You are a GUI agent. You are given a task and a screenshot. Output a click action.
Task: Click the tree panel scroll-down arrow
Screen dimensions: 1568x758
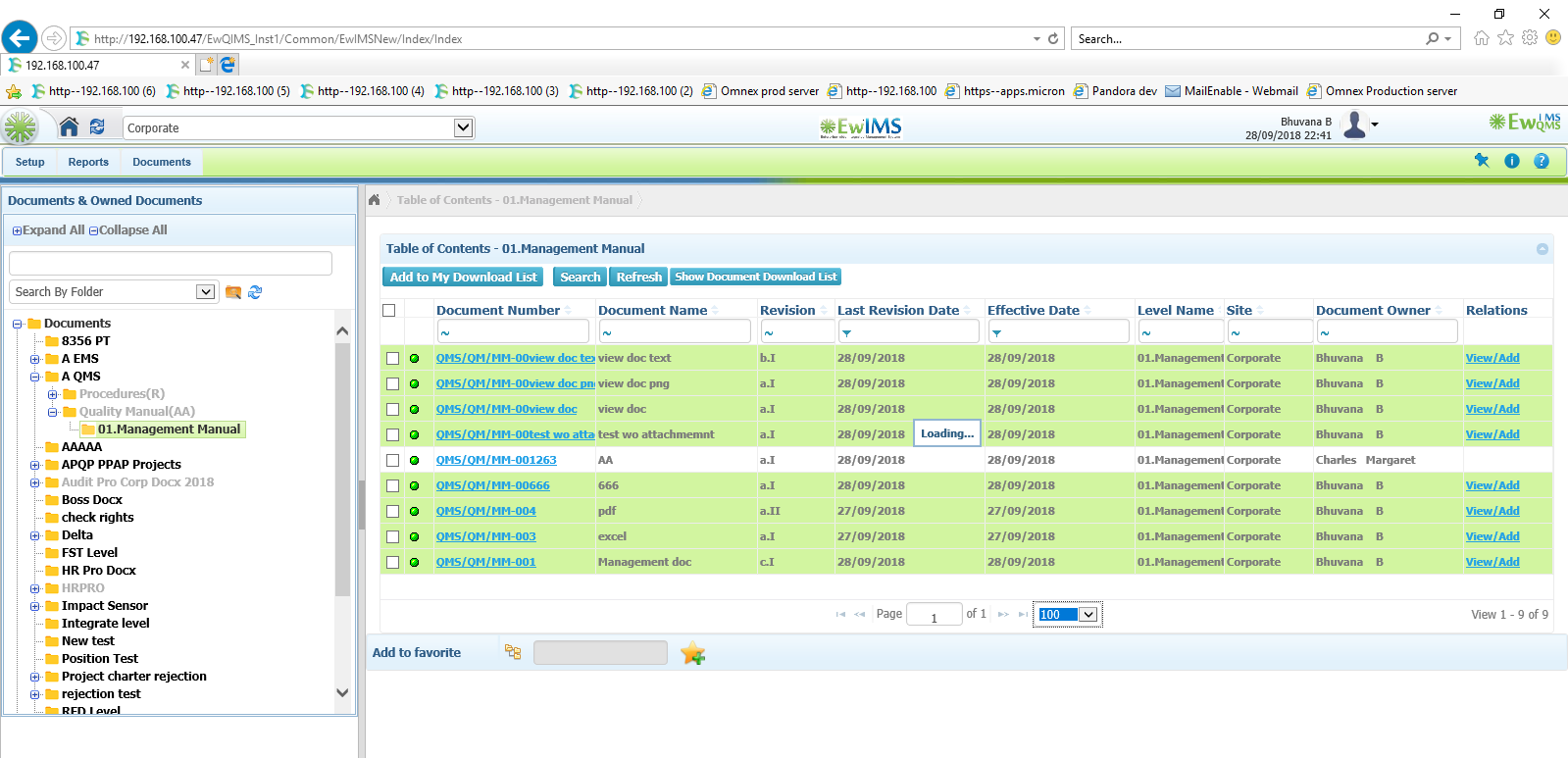click(342, 692)
